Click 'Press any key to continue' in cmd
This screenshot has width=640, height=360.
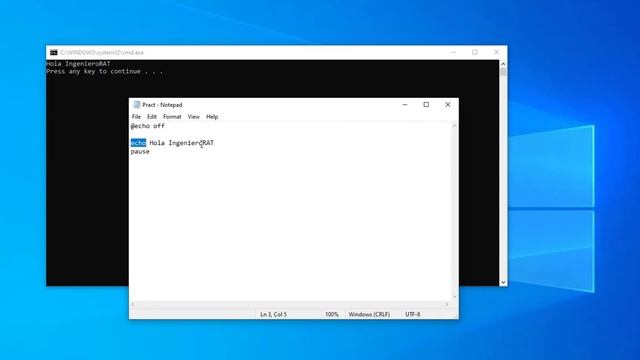pyautogui.click(x=93, y=71)
